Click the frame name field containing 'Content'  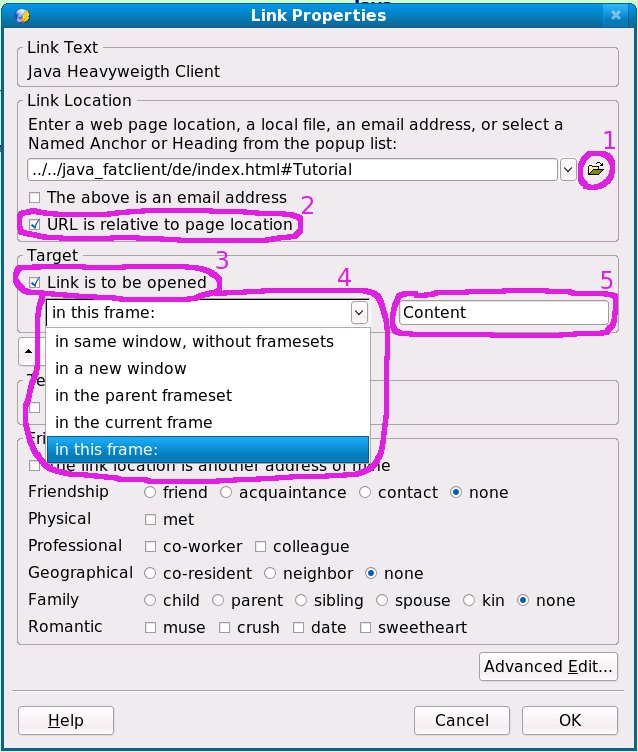tap(503, 312)
